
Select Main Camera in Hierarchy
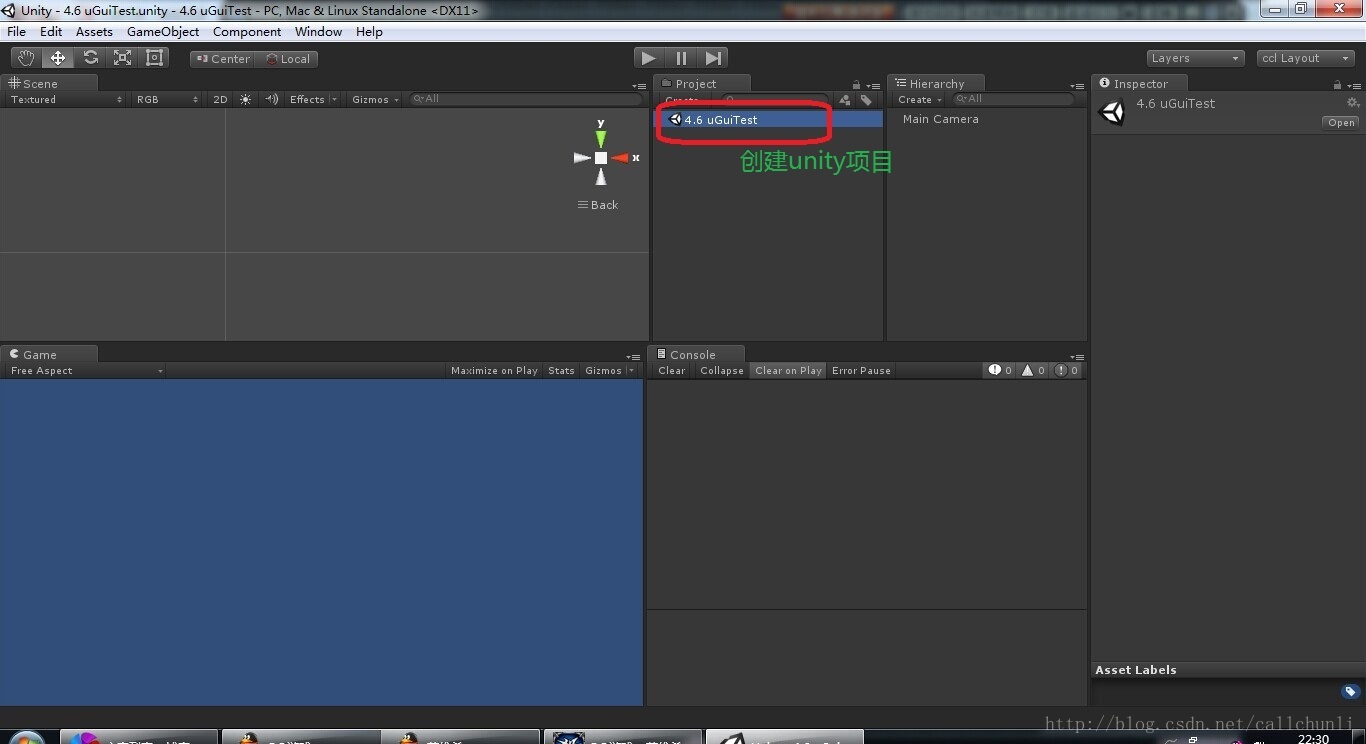[x=941, y=119]
